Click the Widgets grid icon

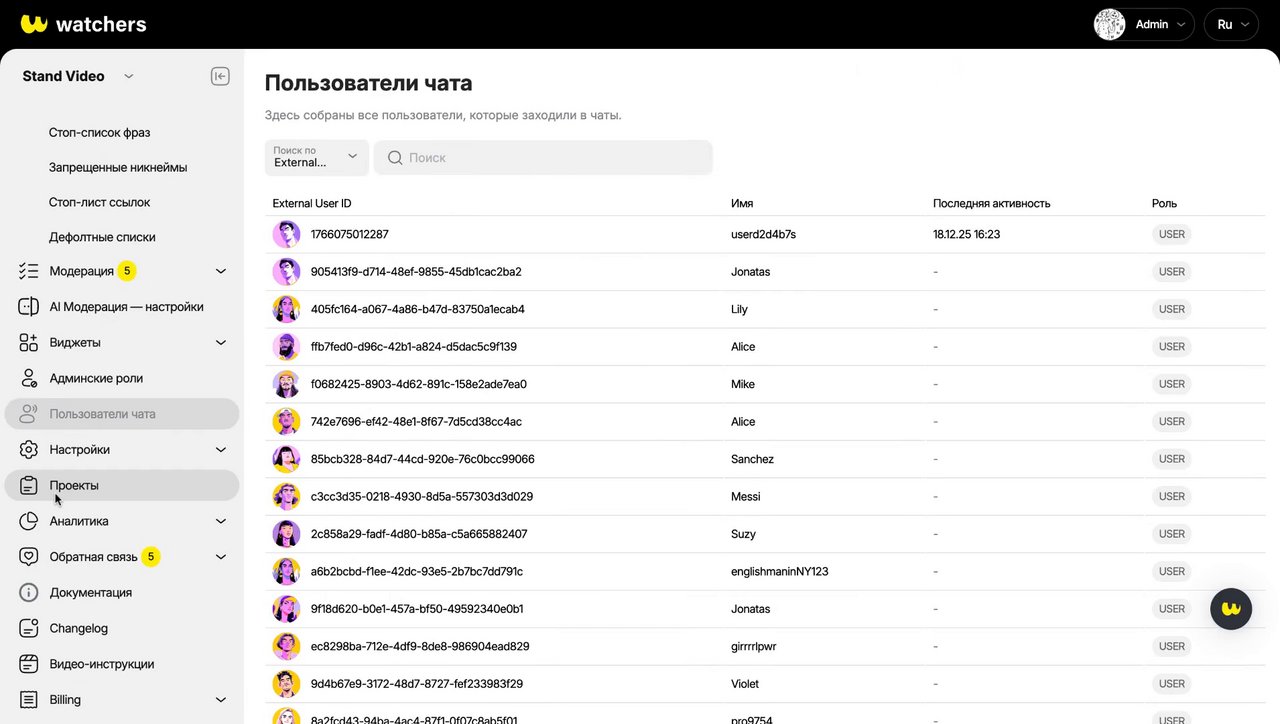[x=29, y=343]
